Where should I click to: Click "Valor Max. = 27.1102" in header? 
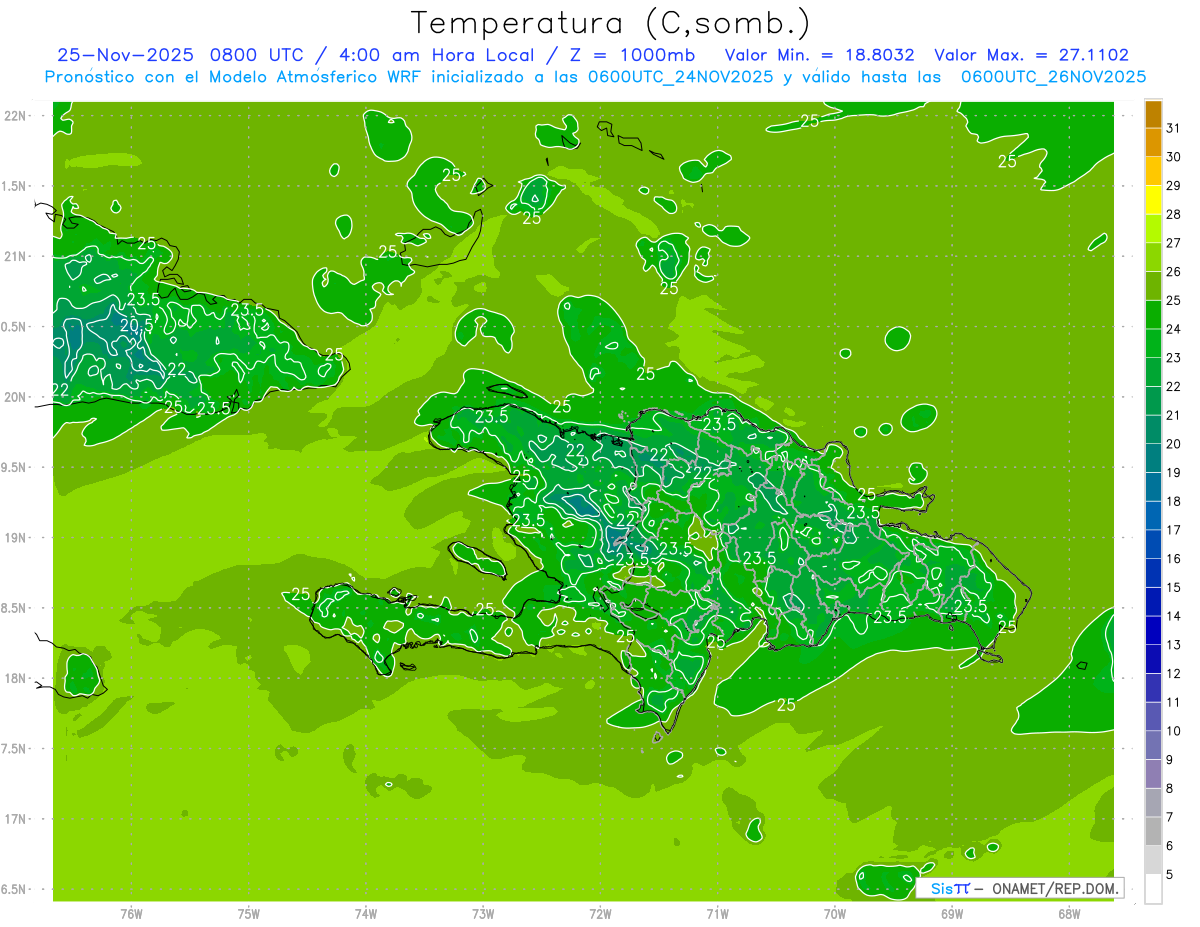1032,55
